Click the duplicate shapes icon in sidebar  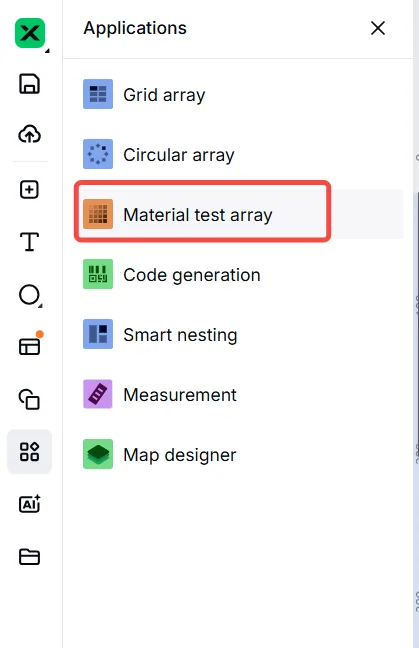click(x=29, y=399)
